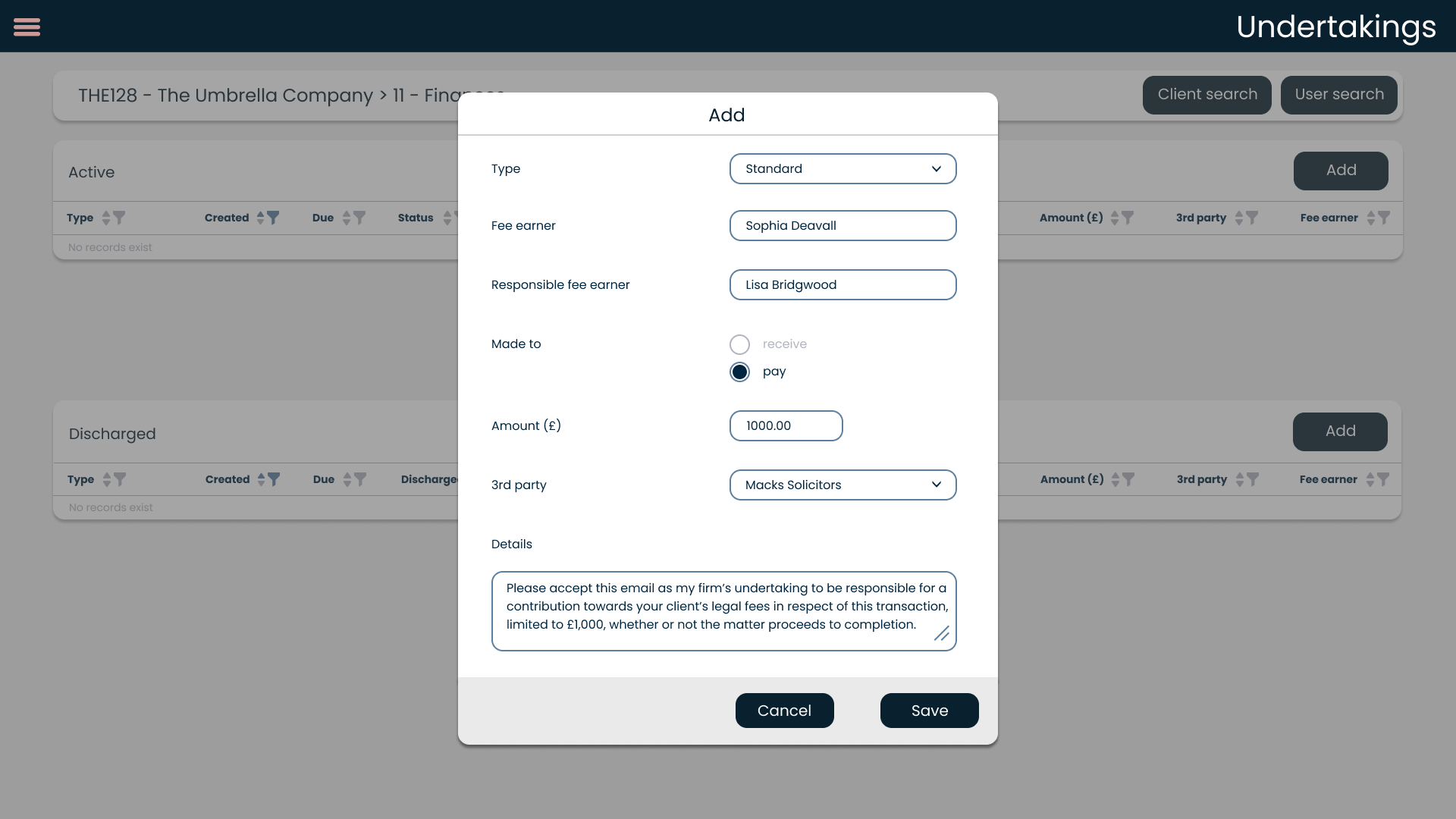Sort Discharged table by Created column
The height and width of the screenshot is (819, 1456).
[x=261, y=479]
